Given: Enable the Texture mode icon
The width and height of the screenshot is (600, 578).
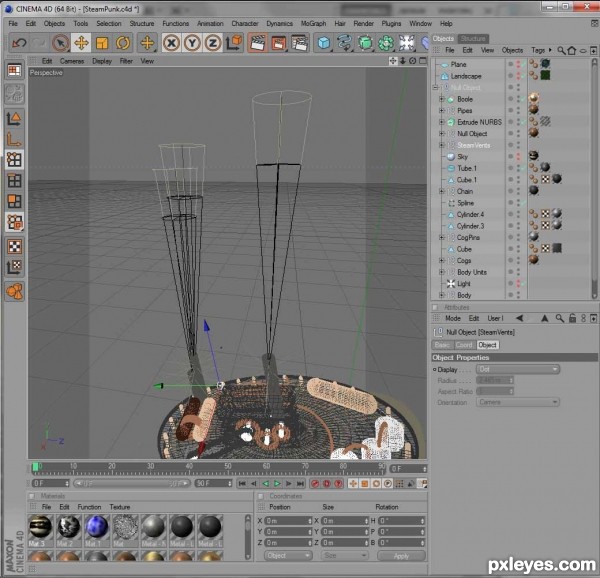Looking at the screenshot, I should click(x=15, y=247).
